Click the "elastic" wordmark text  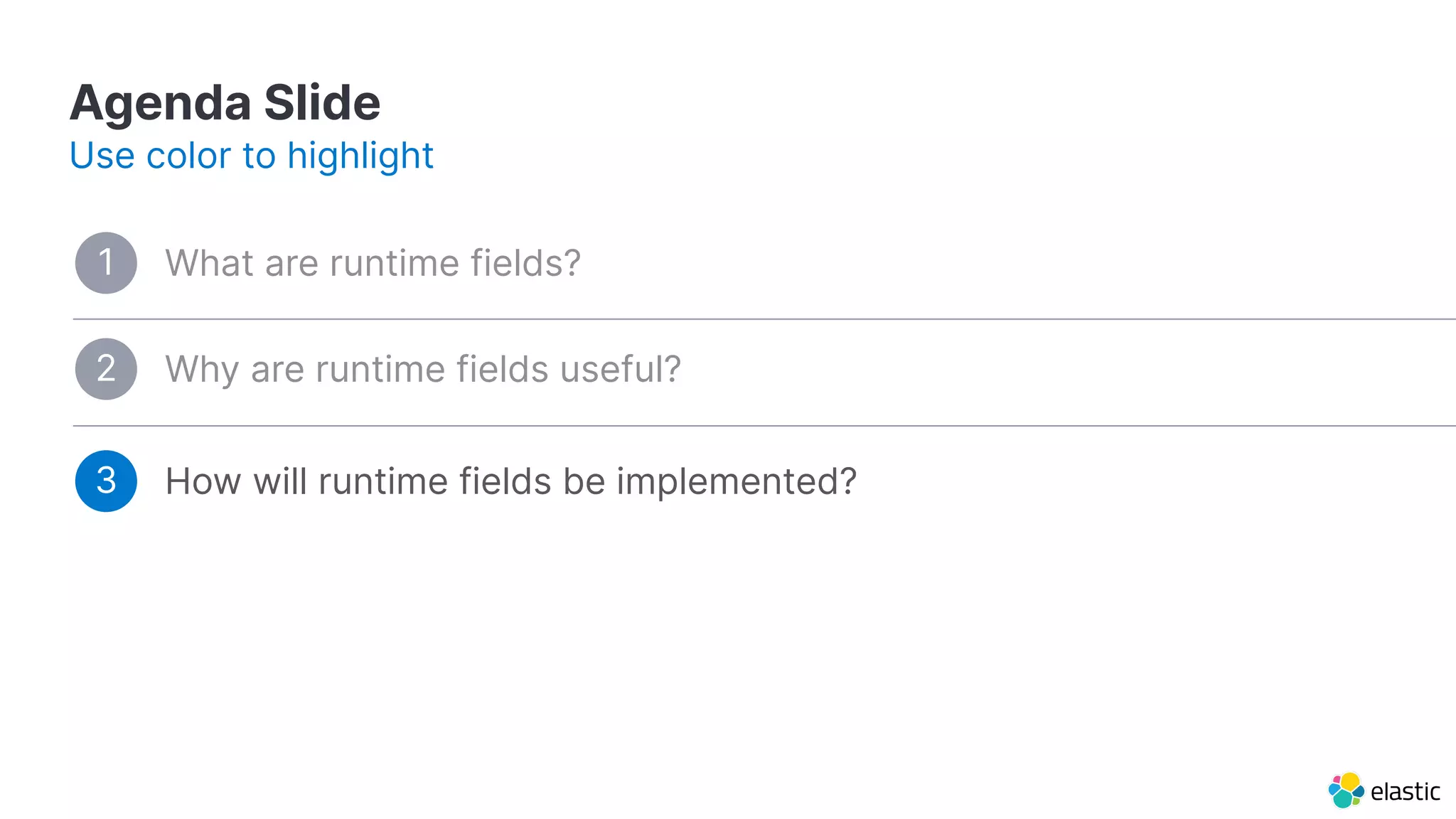coord(1405,791)
